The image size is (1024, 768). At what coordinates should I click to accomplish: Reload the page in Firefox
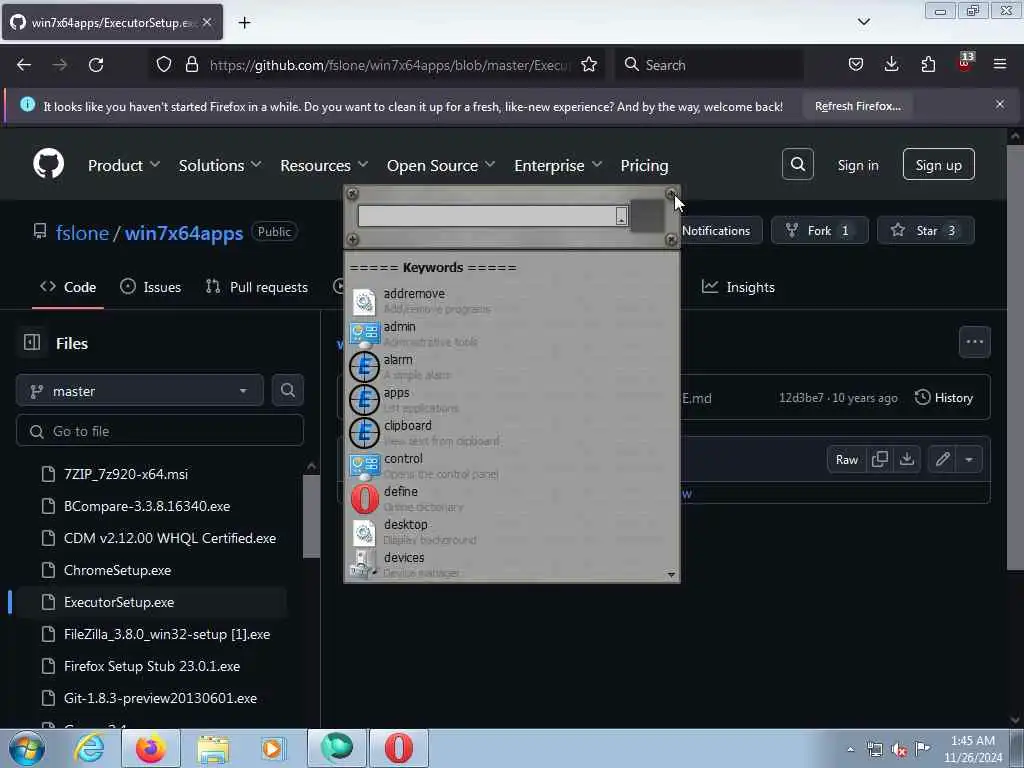coord(96,65)
